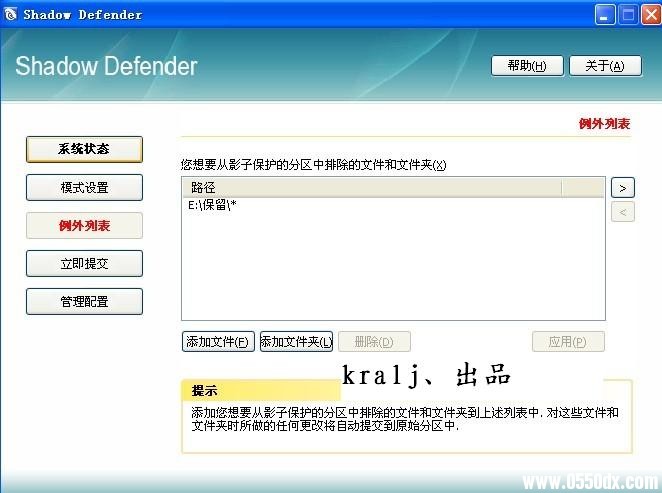The height and width of the screenshot is (493, 662).
Task: Click the empty column header beside 路径
Action: click(x=583, y=187)
